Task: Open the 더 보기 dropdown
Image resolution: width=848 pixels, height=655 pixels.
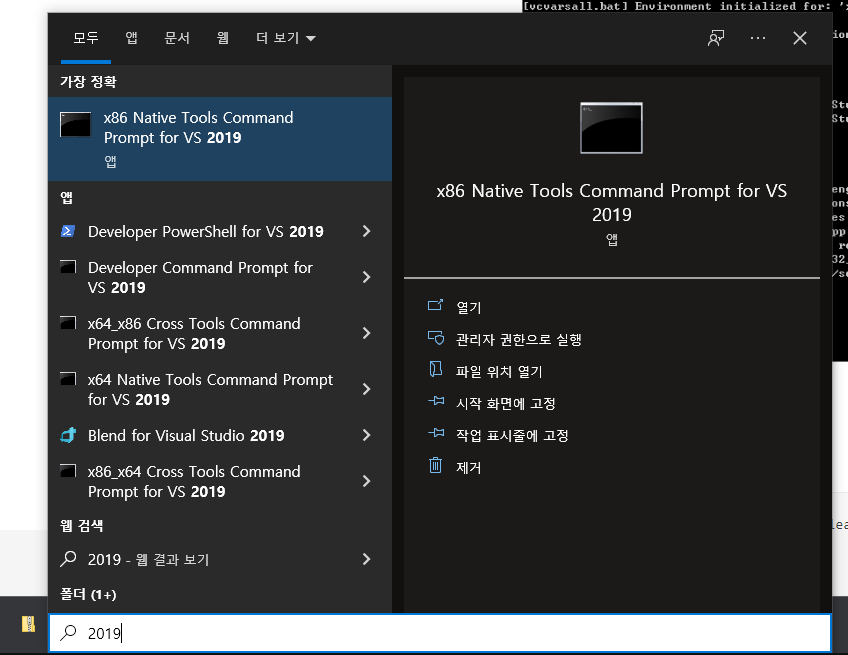Action: coord(286,38)
